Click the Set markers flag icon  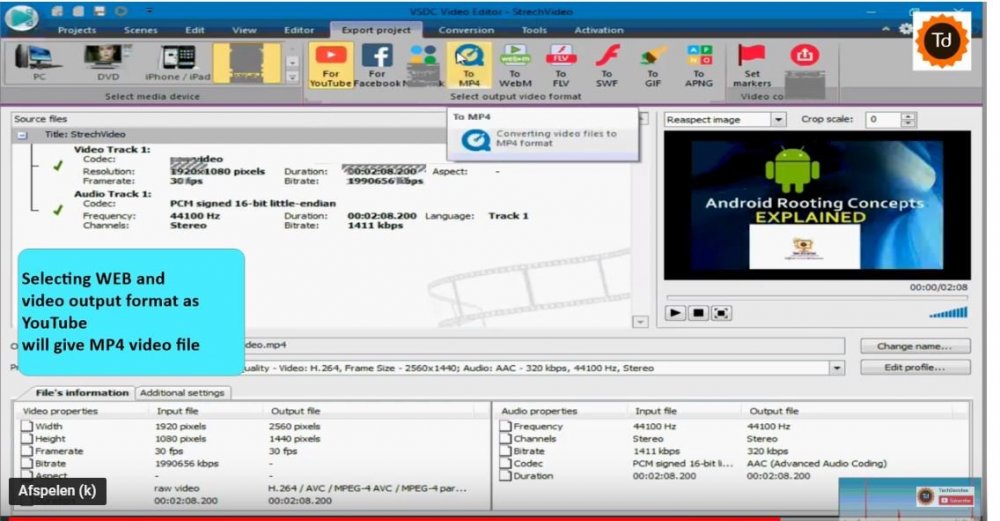[x=752, y=65]
